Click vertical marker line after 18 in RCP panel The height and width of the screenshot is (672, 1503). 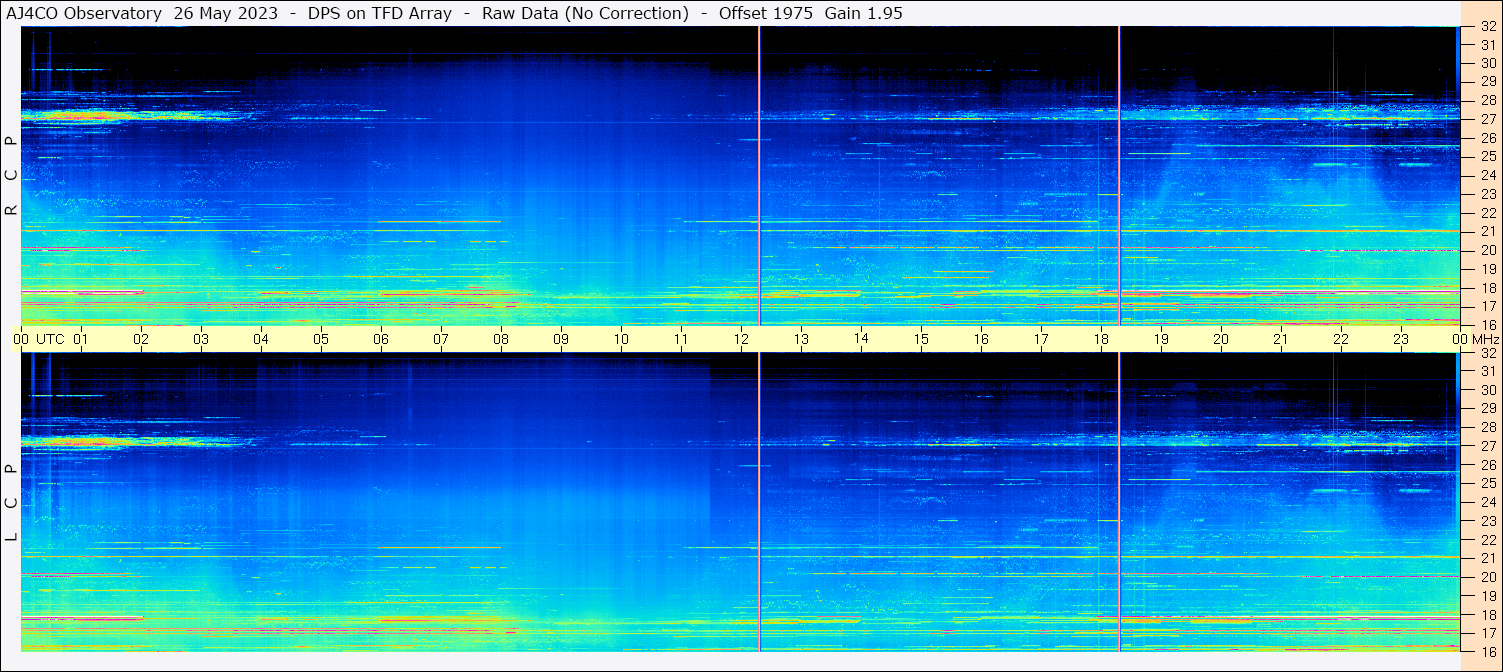click(x=1119, y=175)
